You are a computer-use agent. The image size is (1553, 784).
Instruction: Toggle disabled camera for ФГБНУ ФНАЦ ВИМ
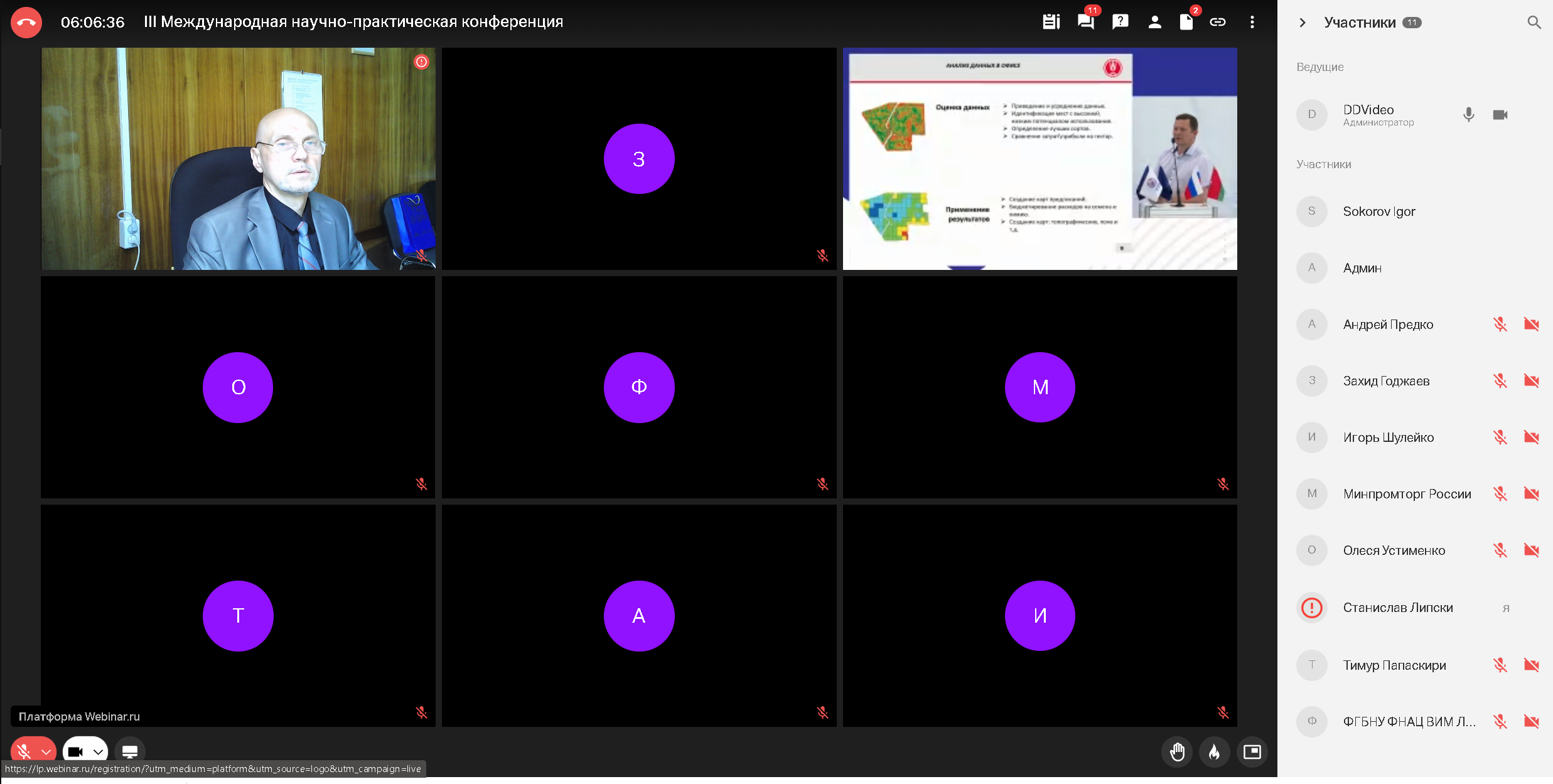point(1532,722)
